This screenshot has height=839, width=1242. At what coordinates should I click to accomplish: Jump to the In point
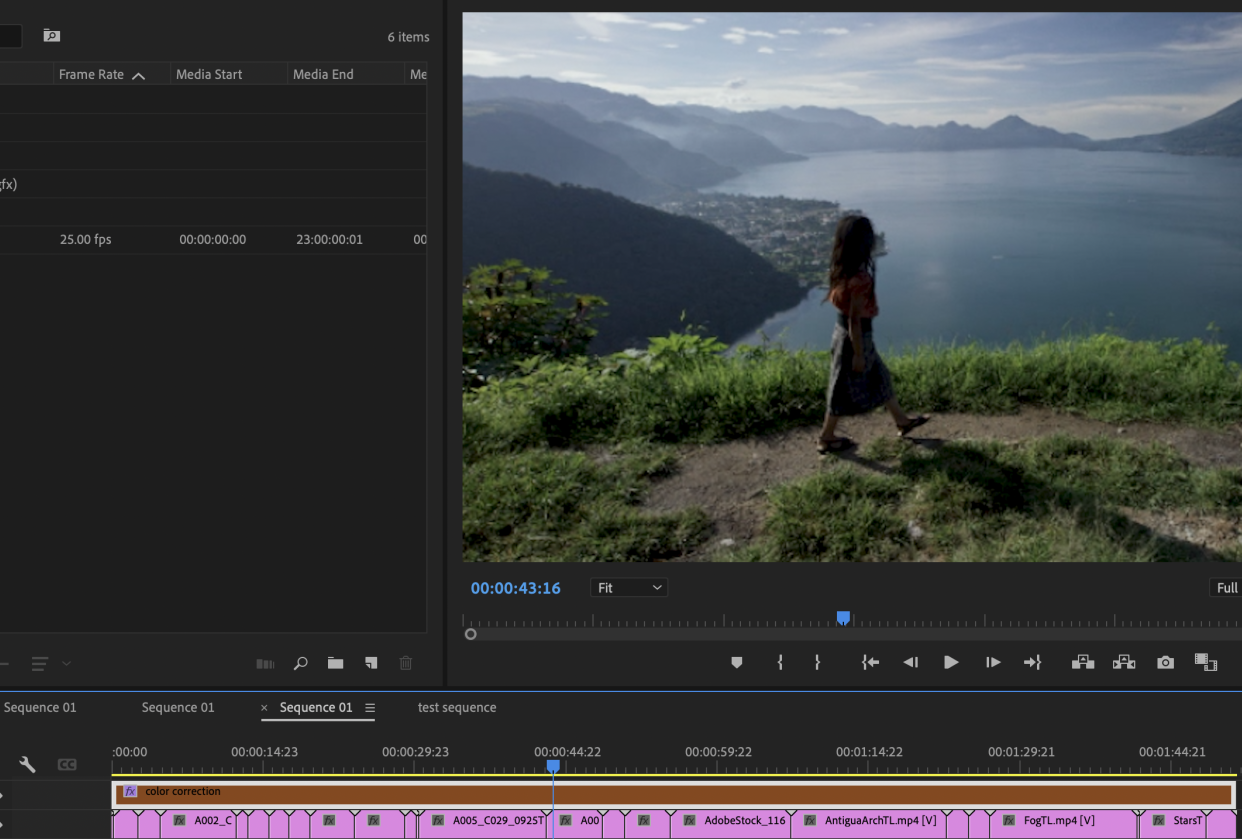(871, 662)
